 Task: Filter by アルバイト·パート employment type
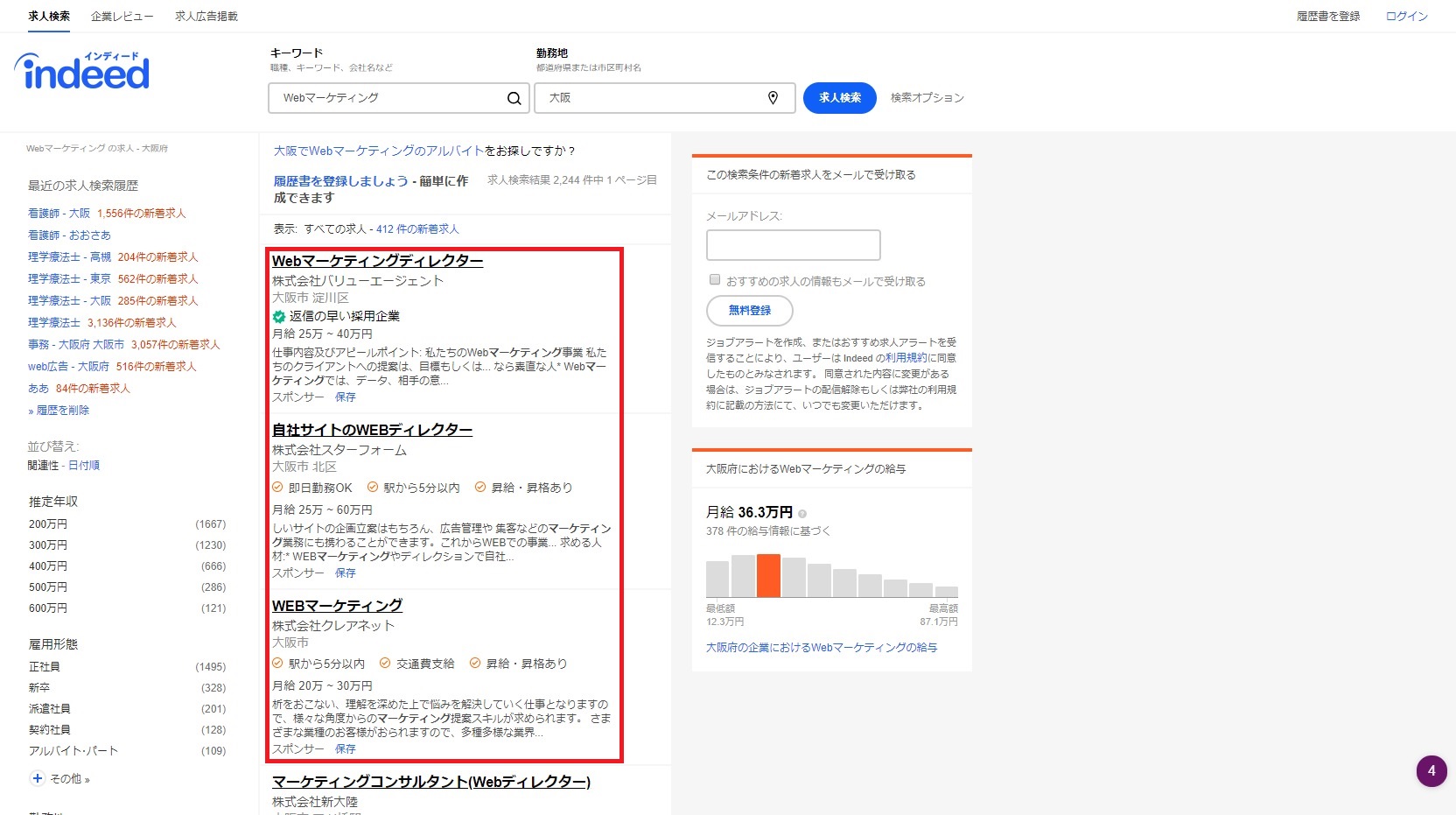click(x=73, y=751)
